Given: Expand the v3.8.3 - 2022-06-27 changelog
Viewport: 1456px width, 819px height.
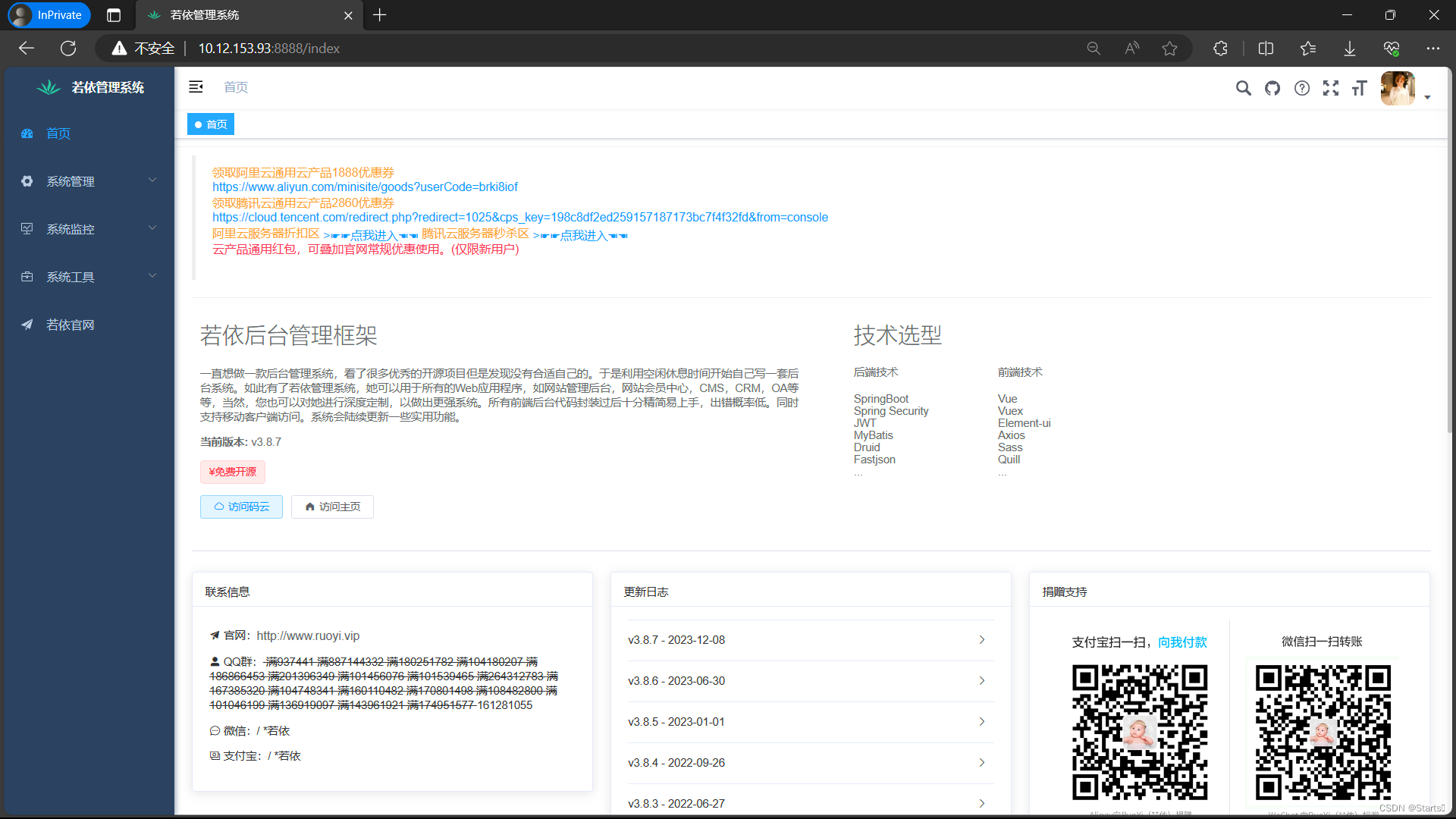Looking at the screenshot, I should click(x=809, y=803).
